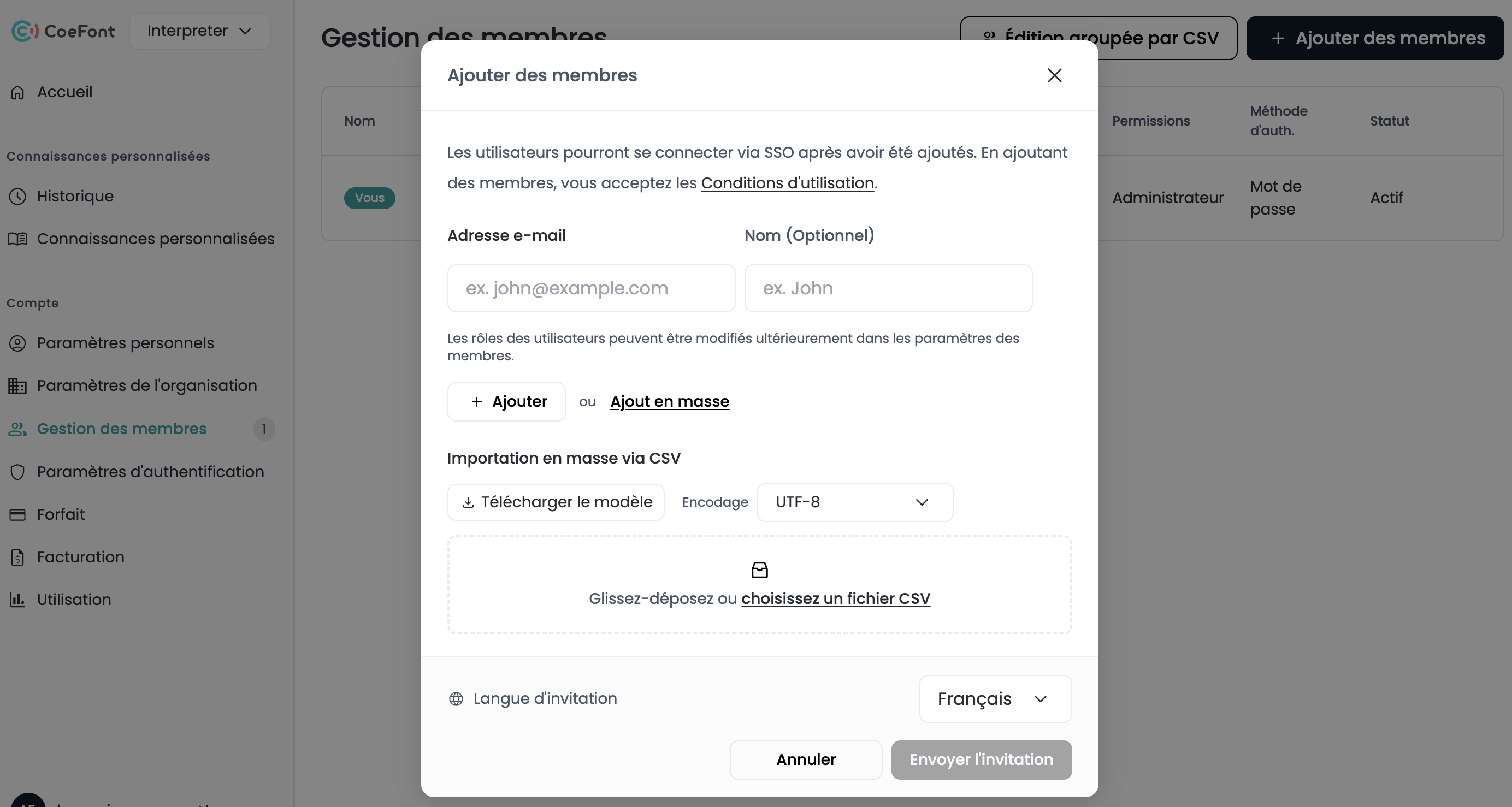Click the Facturation invoice icon

click(x=17, y=557)
